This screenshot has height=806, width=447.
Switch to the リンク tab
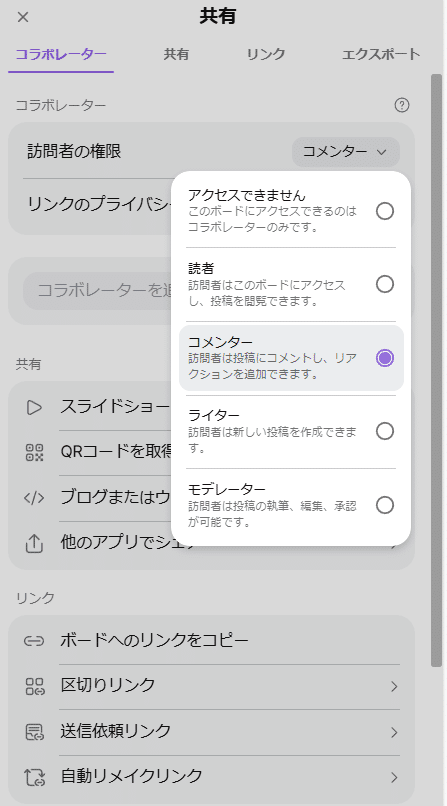[266, 54]
